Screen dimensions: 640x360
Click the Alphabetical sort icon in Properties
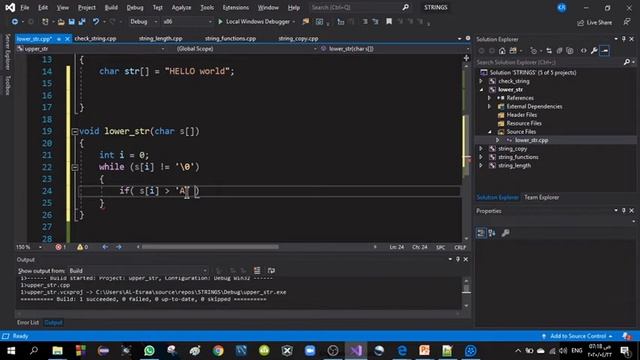(492, 233)
